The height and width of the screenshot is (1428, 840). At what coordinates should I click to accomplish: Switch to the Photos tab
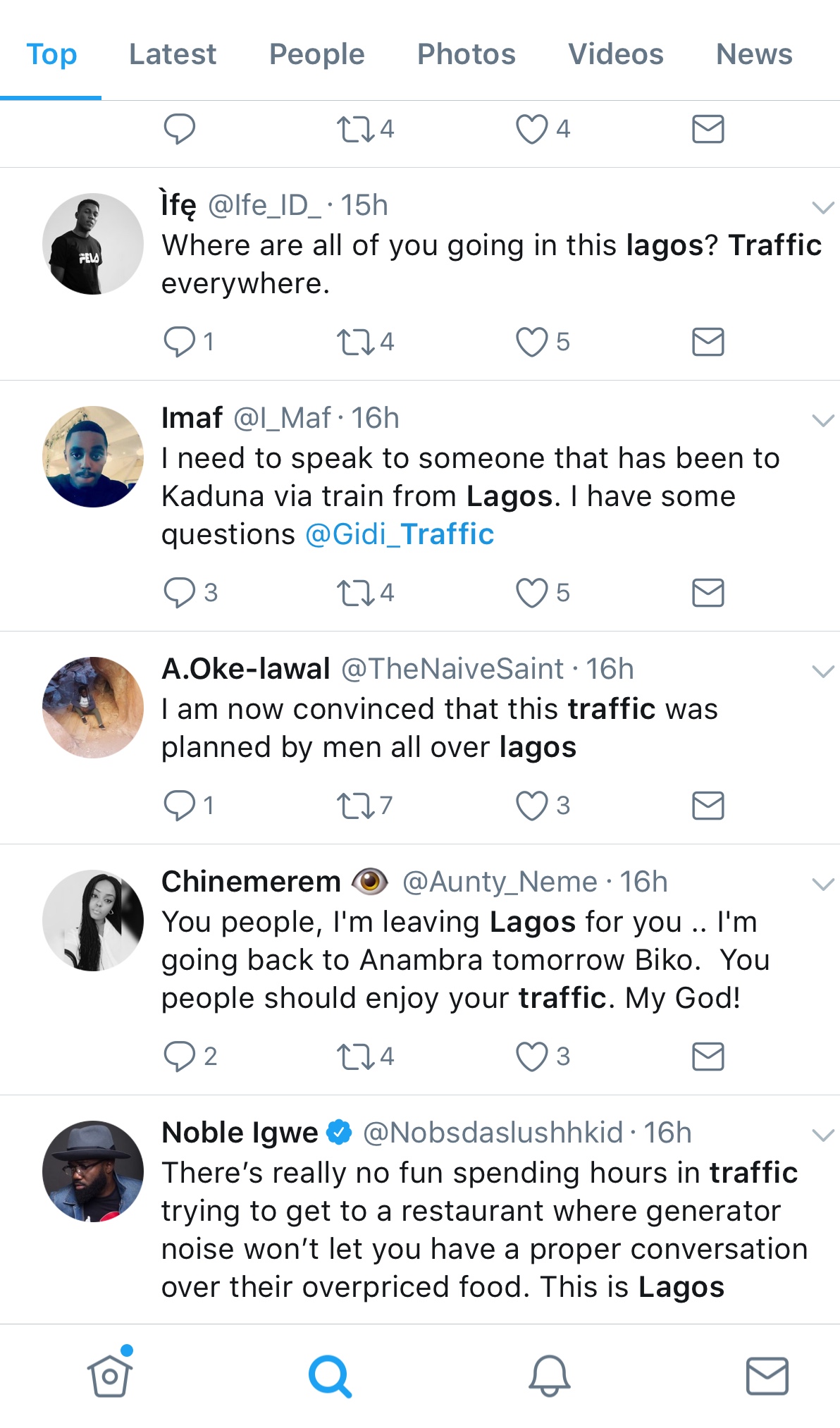pyautogui.click(x=466, y=54)
